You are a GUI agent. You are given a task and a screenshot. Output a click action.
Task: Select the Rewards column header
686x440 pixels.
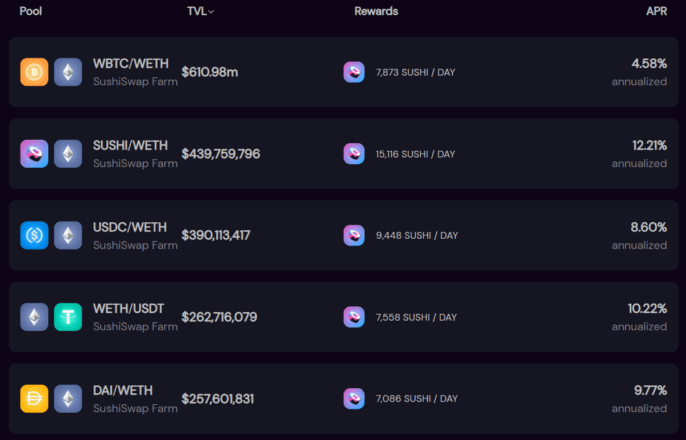376,11
